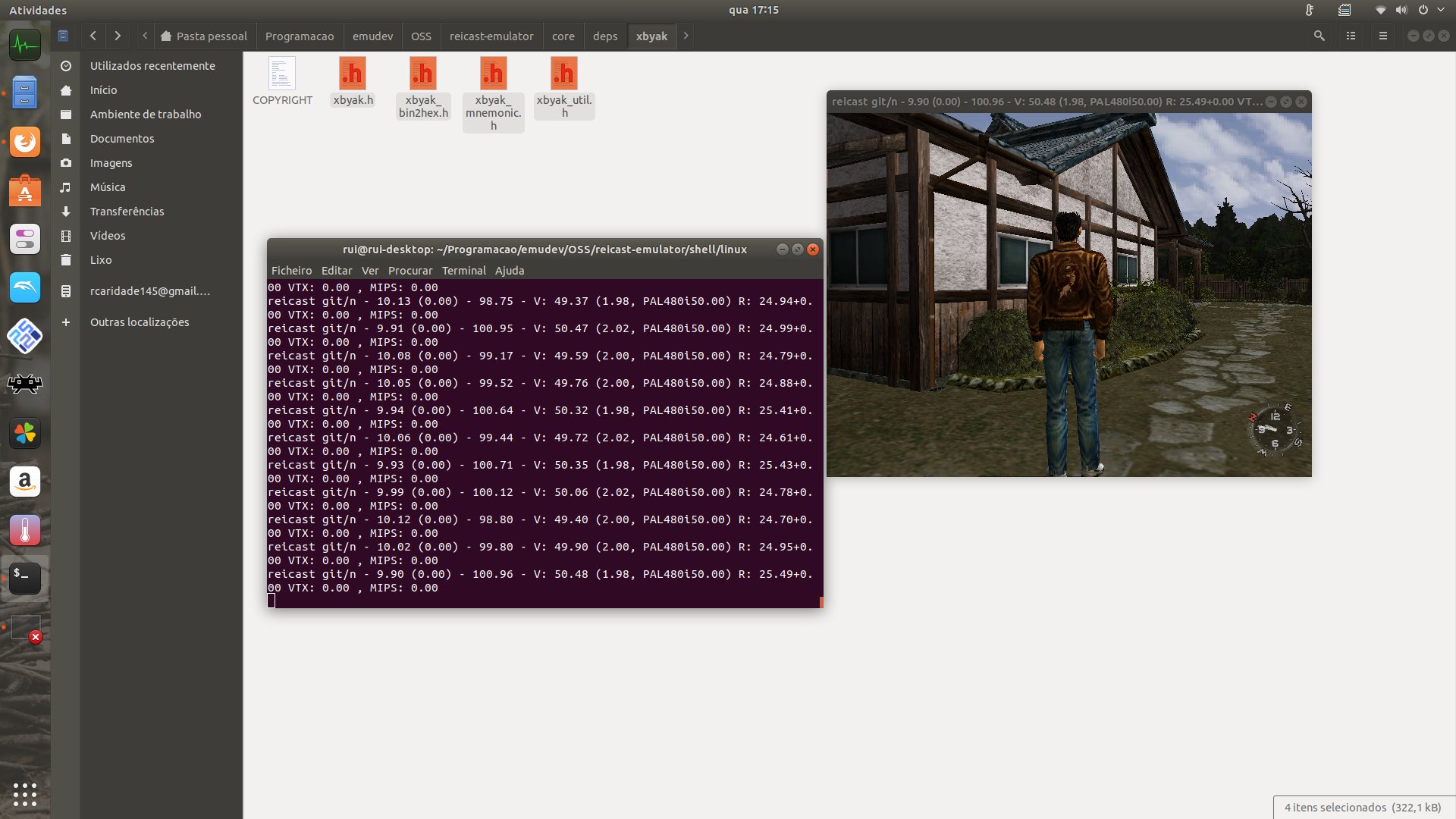This screenshot has width=1456, height=819.
Task: Open System Monitor from the dock
Action: 25,45
